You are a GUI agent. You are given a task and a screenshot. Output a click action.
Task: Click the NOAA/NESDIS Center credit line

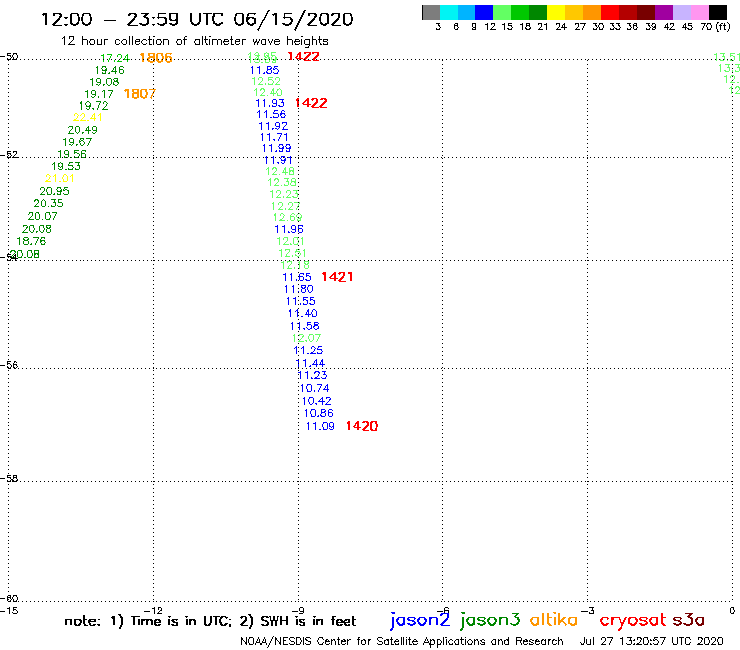coord(402,641)
